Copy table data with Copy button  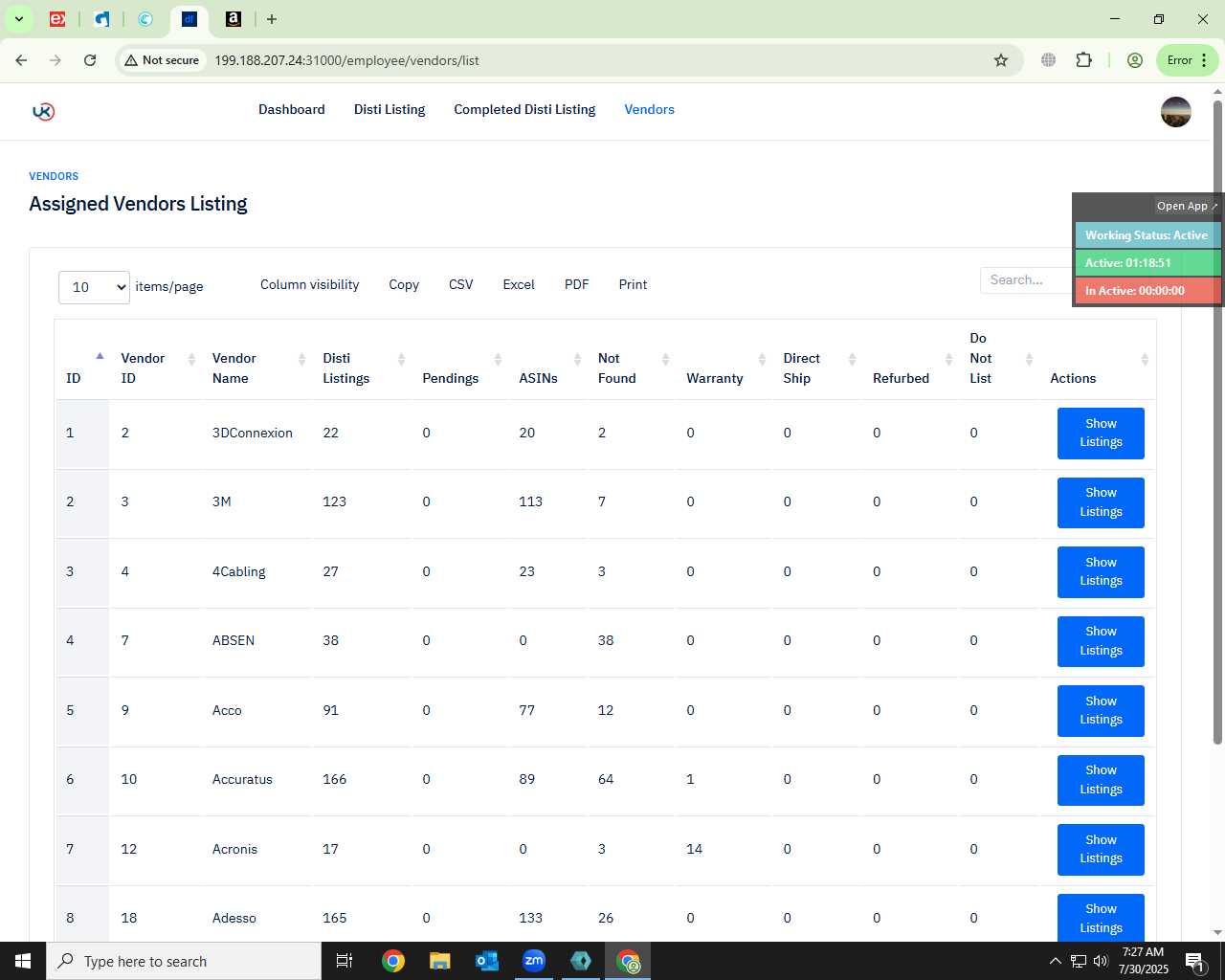coord(404,285)
